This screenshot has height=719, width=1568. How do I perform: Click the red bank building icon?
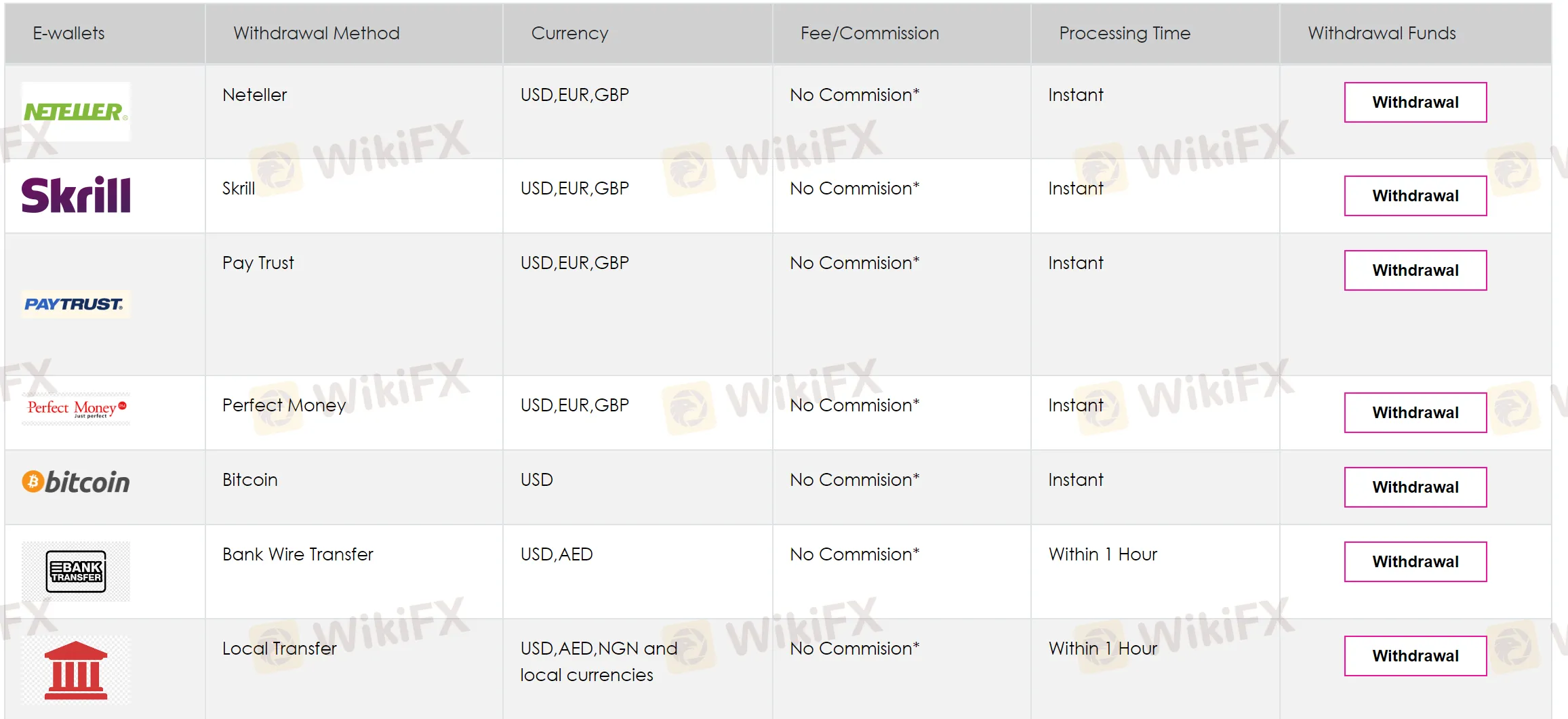pyautogui.click(x=76, y=670)
